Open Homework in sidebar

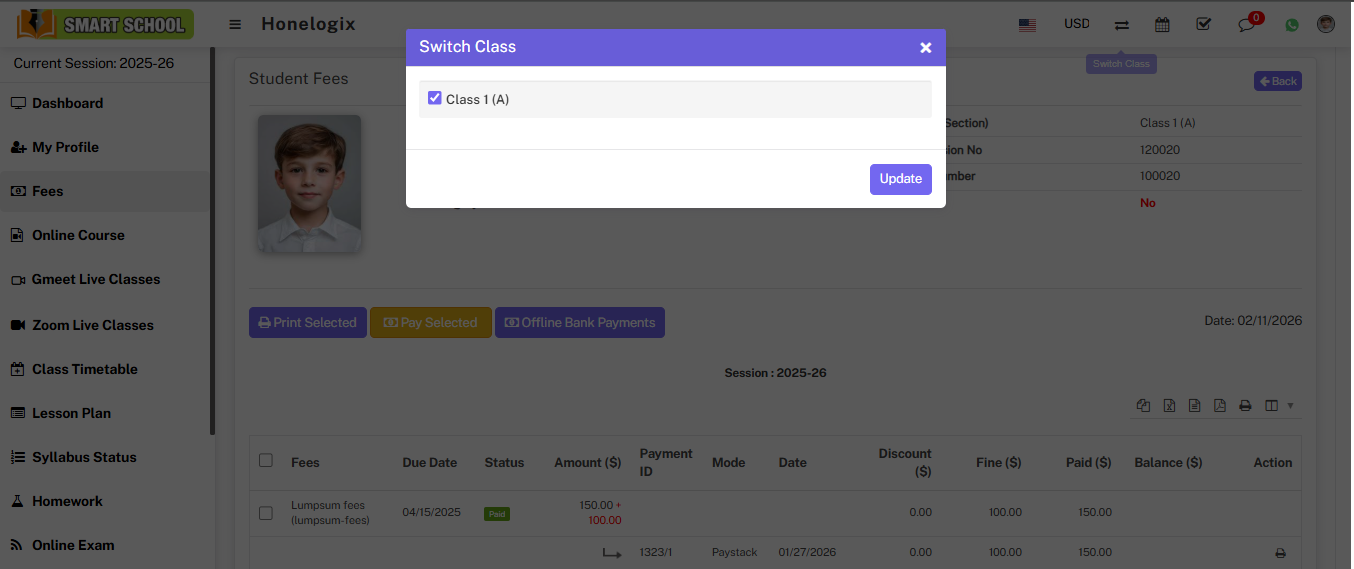[x=67, y=501]
